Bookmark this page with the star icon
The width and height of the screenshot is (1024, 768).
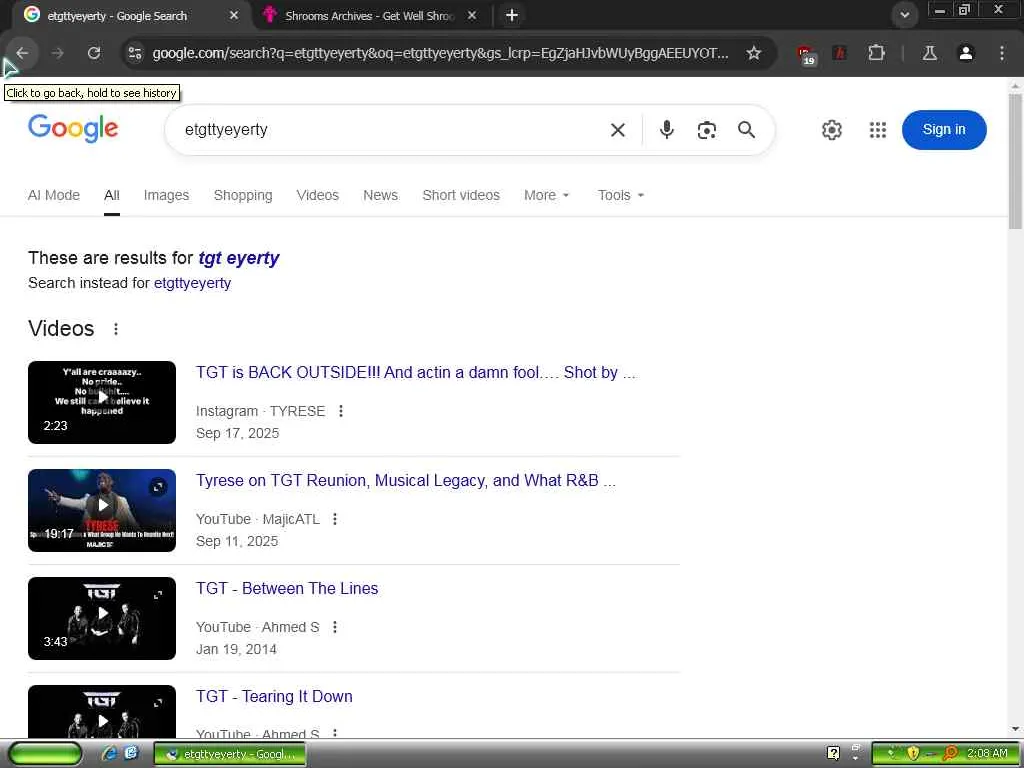(754, 53)
